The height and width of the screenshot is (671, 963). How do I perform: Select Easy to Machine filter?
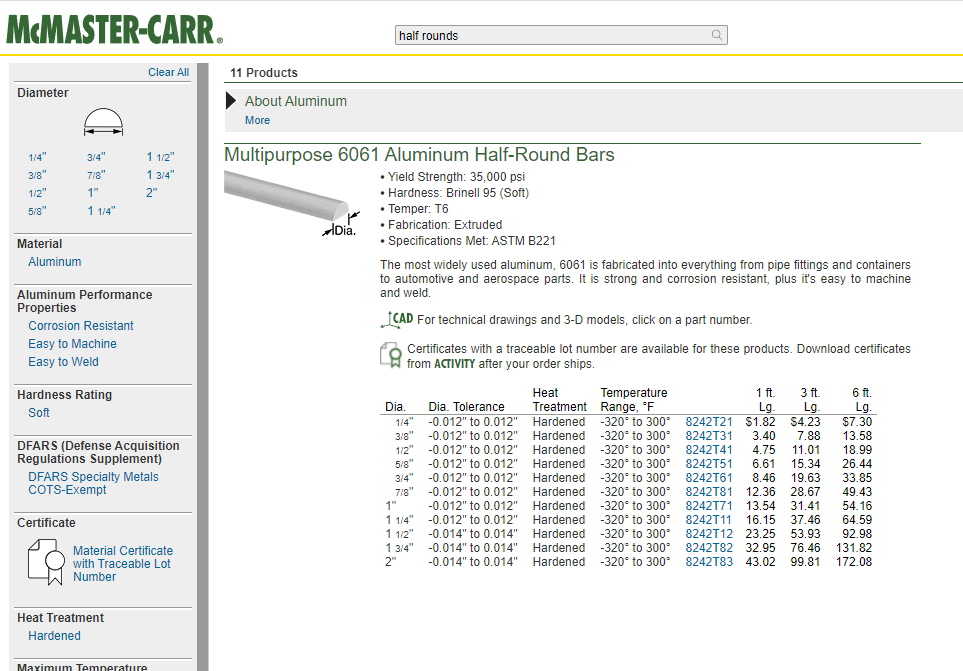pos(72,344)
